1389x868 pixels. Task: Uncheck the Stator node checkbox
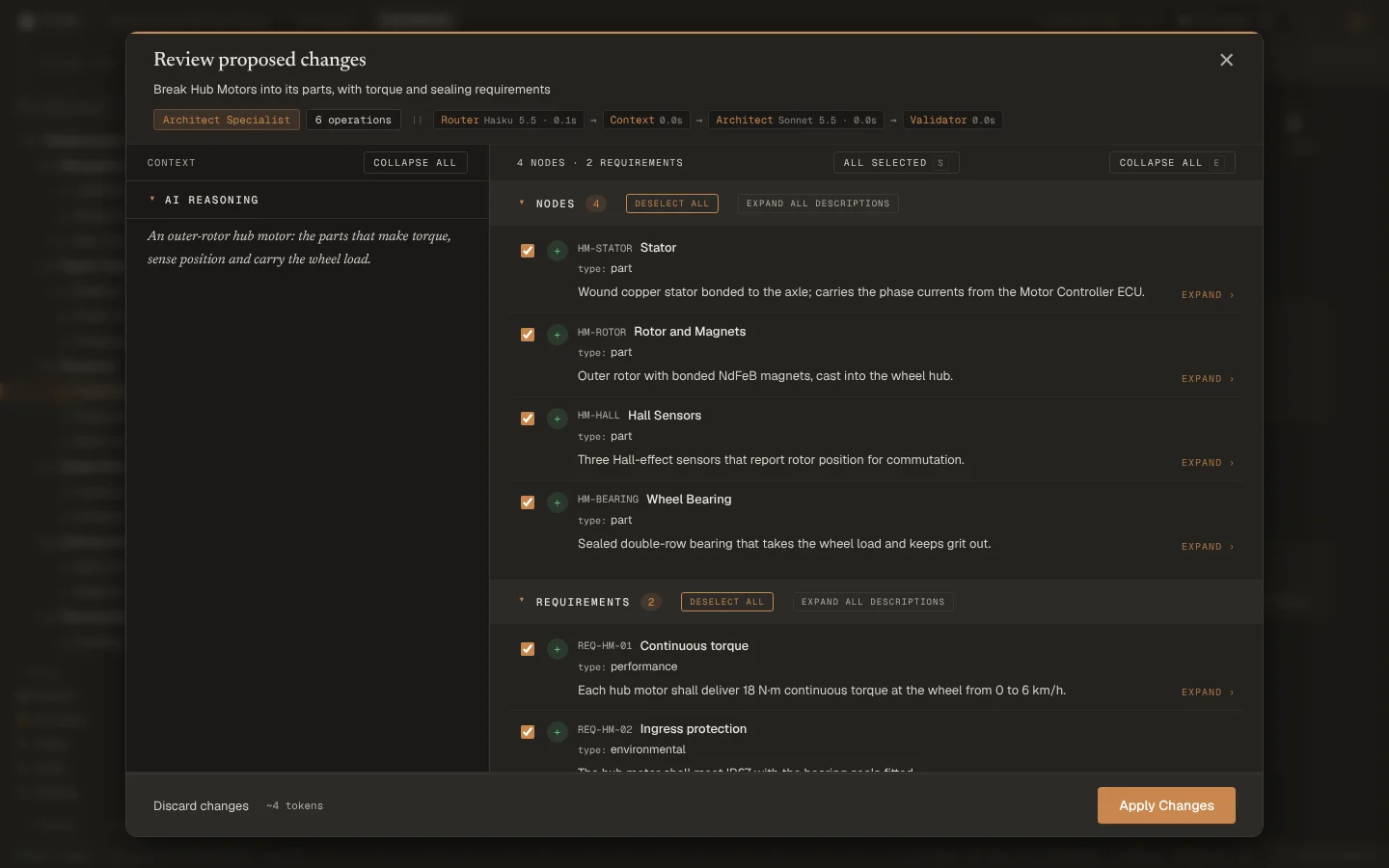click(x=528, y=251)
